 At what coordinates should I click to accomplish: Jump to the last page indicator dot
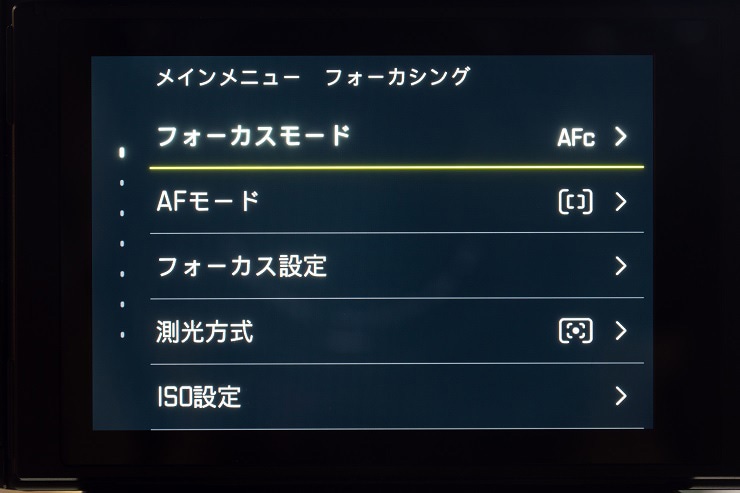[x=122, y=334]
